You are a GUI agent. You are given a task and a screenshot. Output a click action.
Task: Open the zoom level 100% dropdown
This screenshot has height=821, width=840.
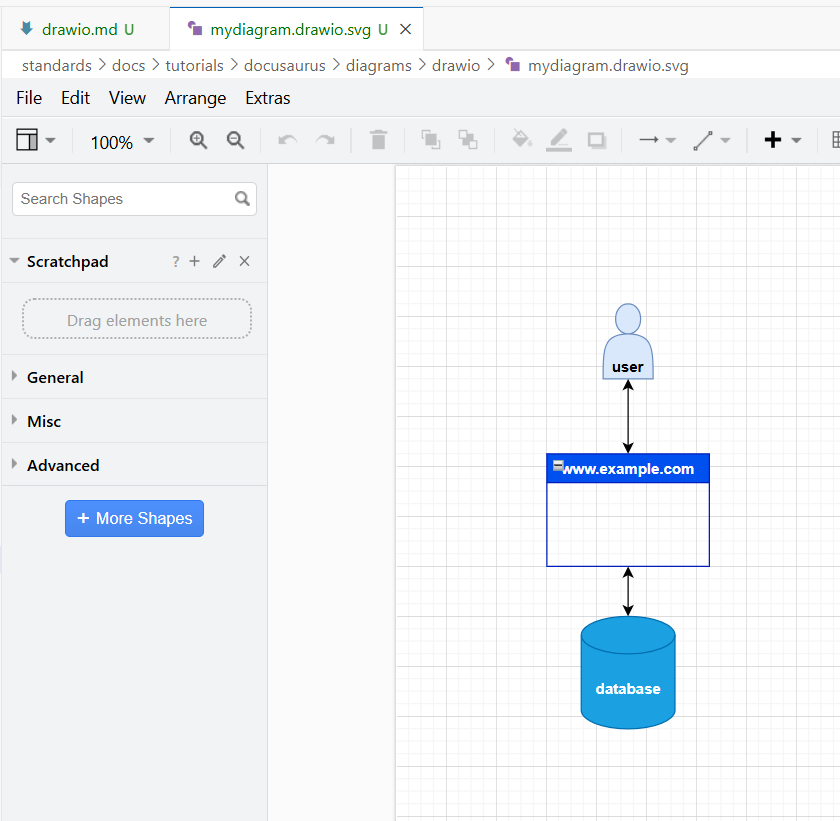click(x=122, y=142)
